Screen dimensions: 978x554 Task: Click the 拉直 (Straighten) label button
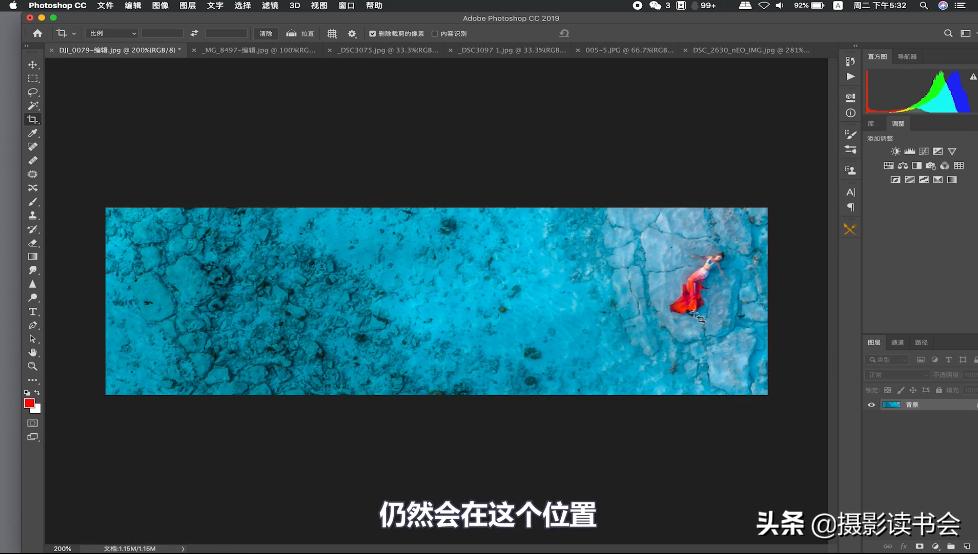click(307, 34)
